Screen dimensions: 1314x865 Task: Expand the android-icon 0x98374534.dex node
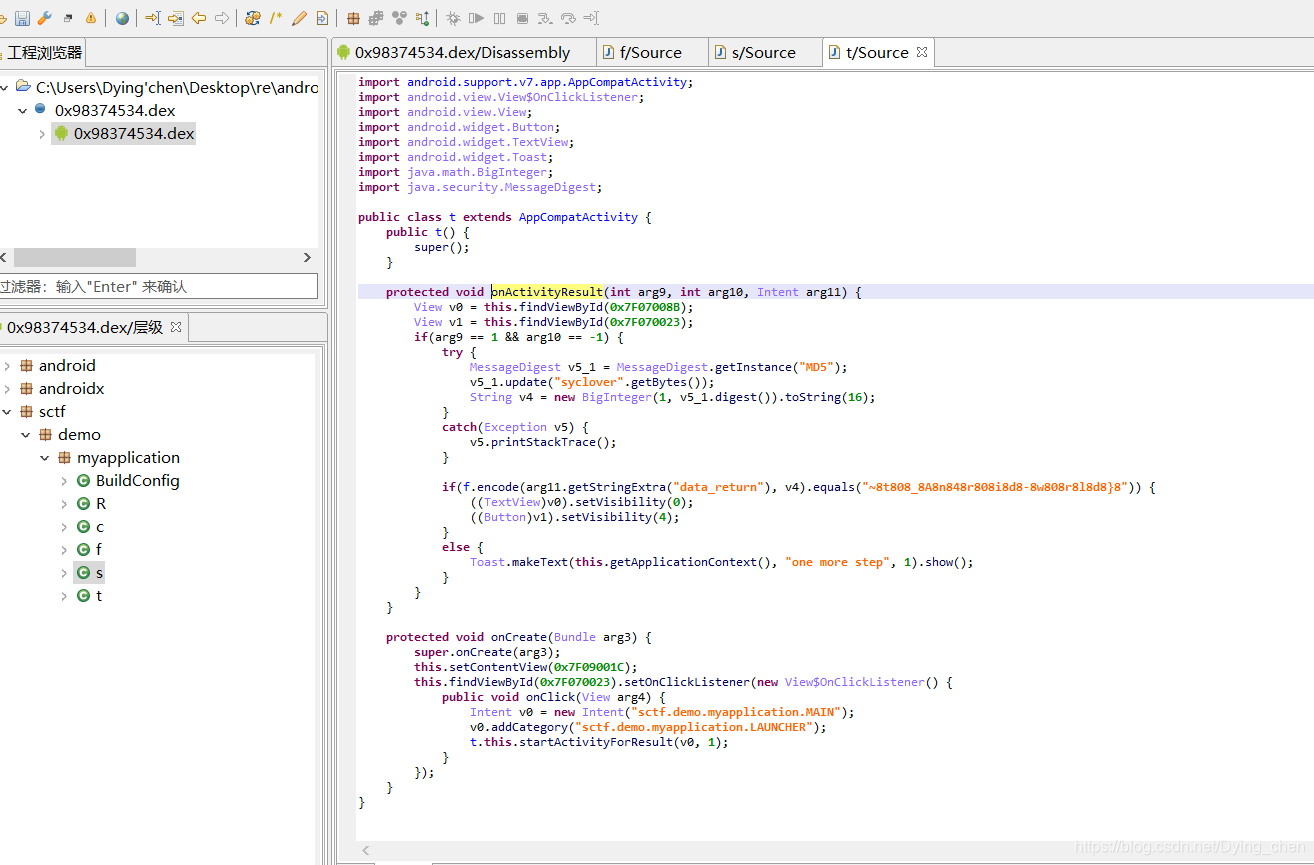[x=42, y=133]
